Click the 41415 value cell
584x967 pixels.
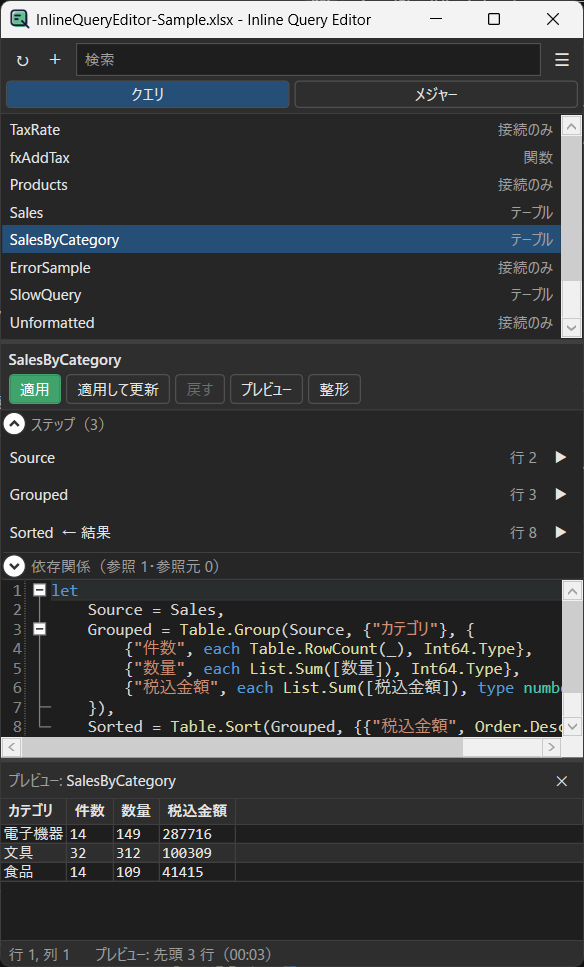197,872
